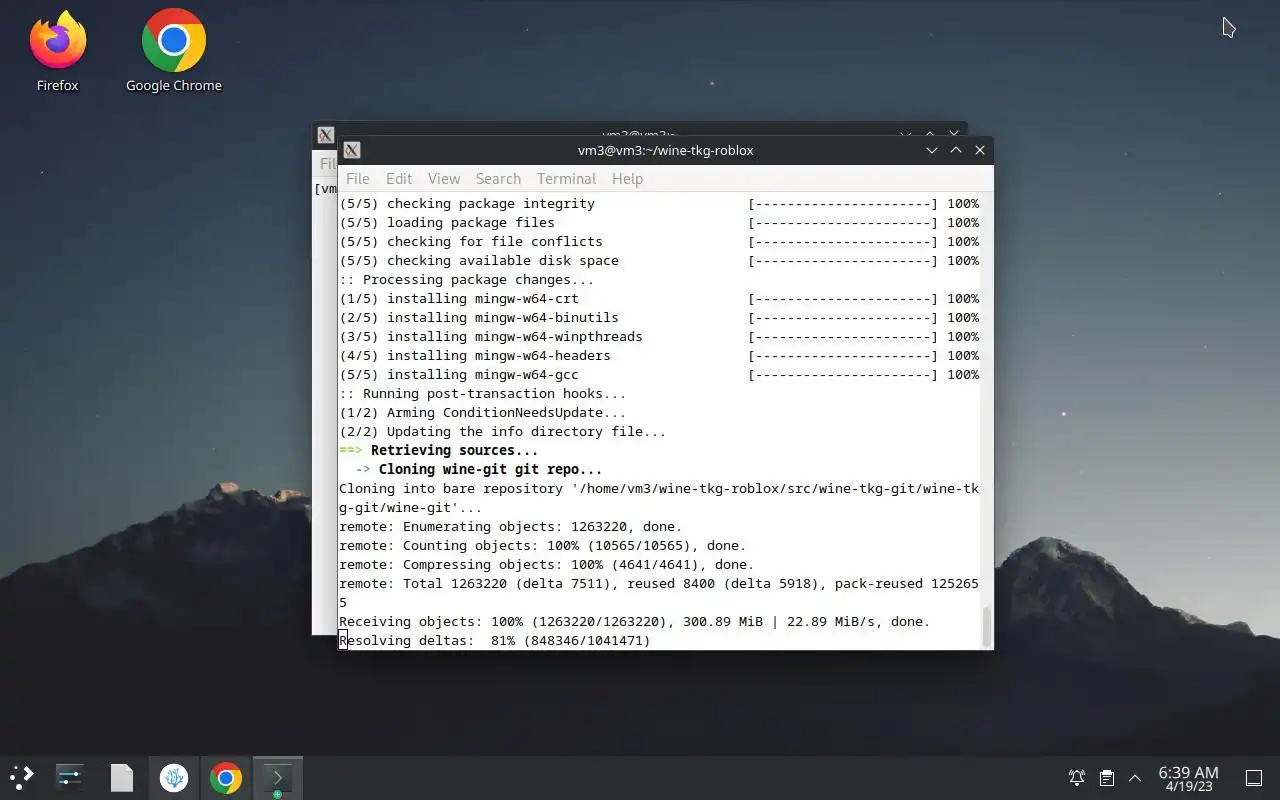This screenshot has height=800, width=1280.
Task: Click ':: Running post-transaction hooks...' line
Action: [x=482, y=393]
